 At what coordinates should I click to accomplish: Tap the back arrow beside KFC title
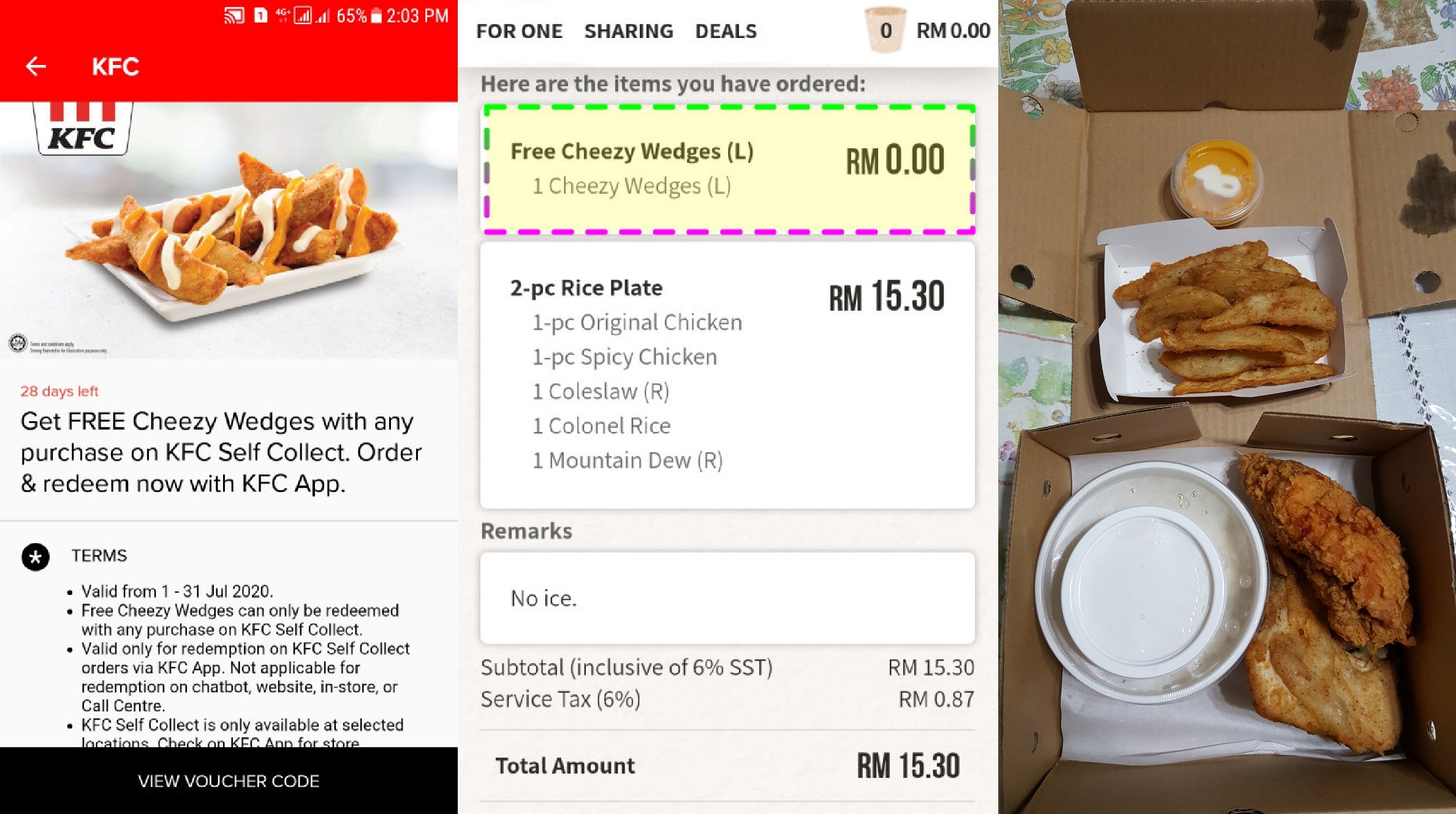[x=36, y=66]
